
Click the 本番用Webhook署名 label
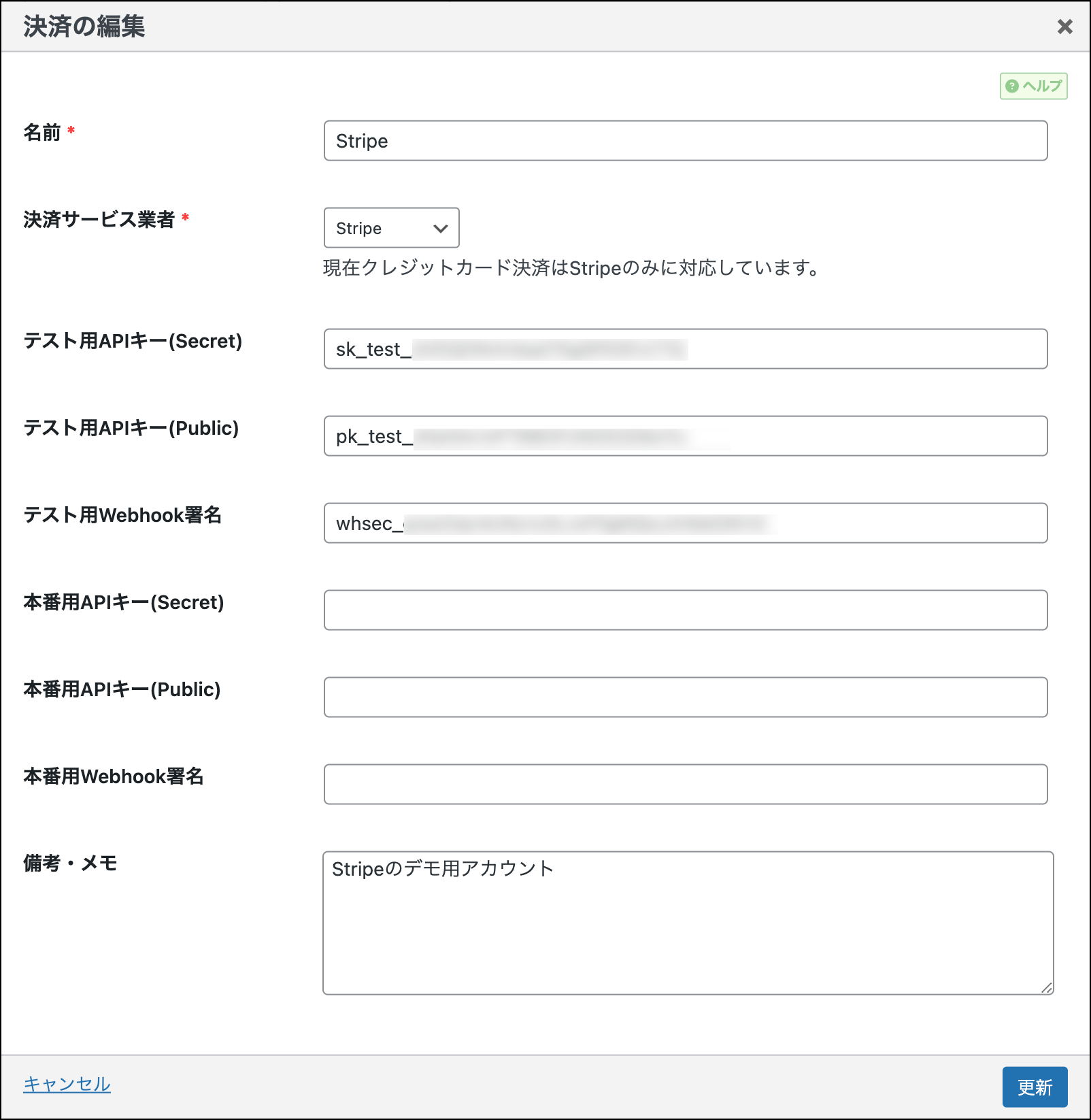[114, 776]
